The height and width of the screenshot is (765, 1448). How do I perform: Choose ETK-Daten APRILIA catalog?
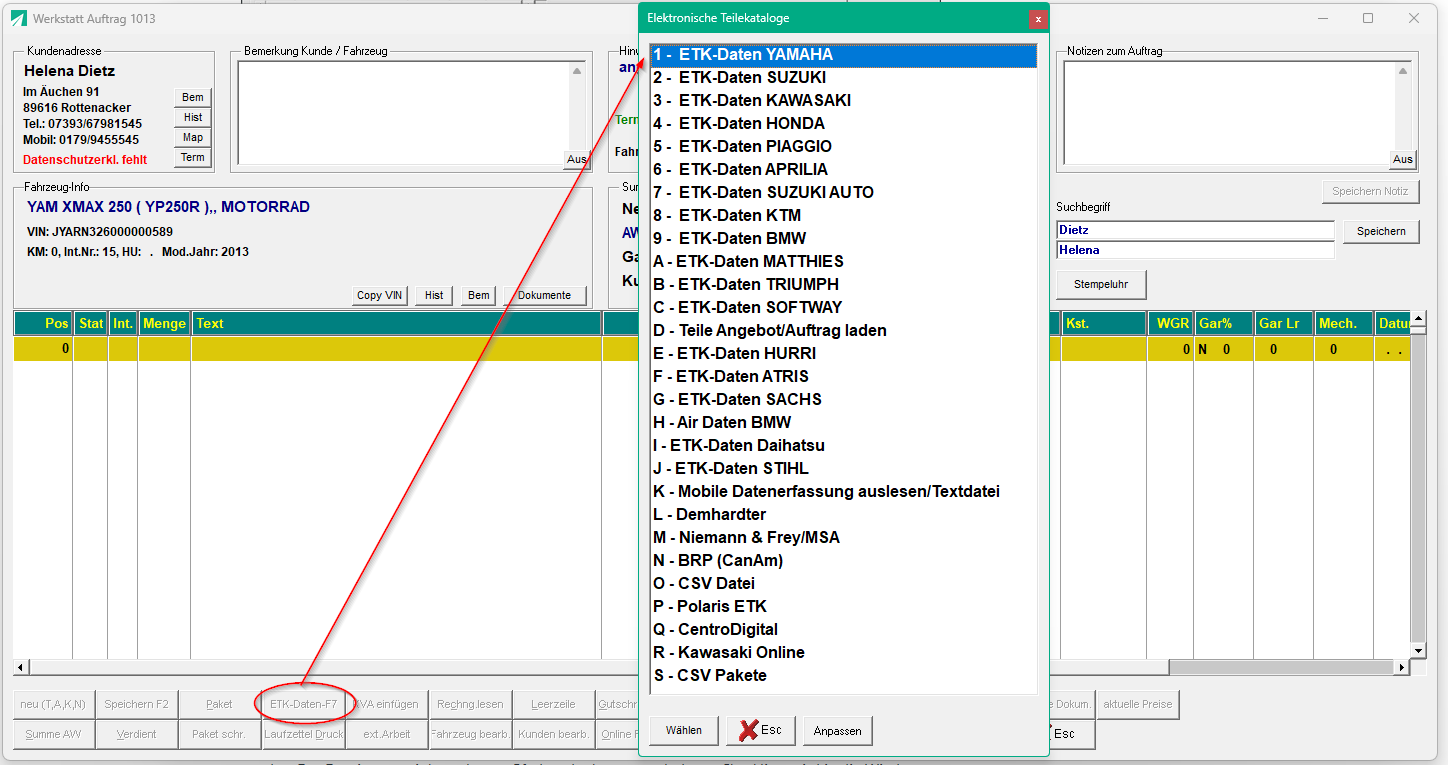tap(843, 170)
